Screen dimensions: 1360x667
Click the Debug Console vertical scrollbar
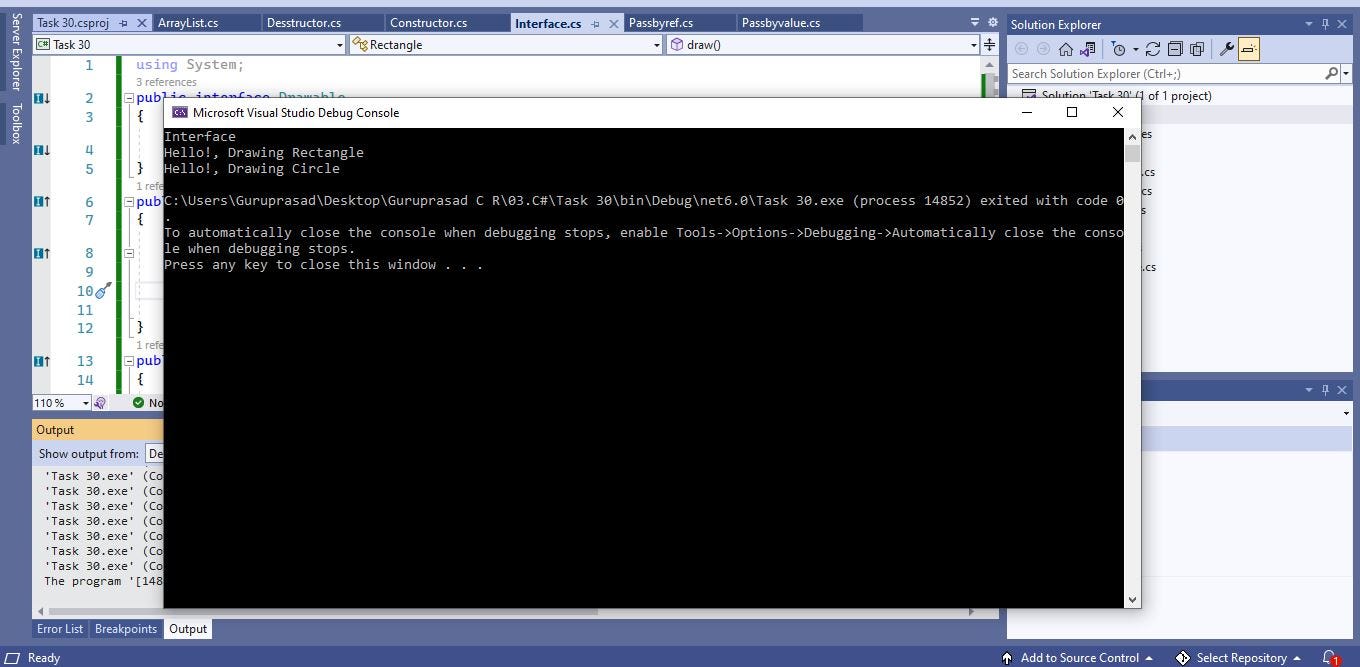[x=1132, y=367]
